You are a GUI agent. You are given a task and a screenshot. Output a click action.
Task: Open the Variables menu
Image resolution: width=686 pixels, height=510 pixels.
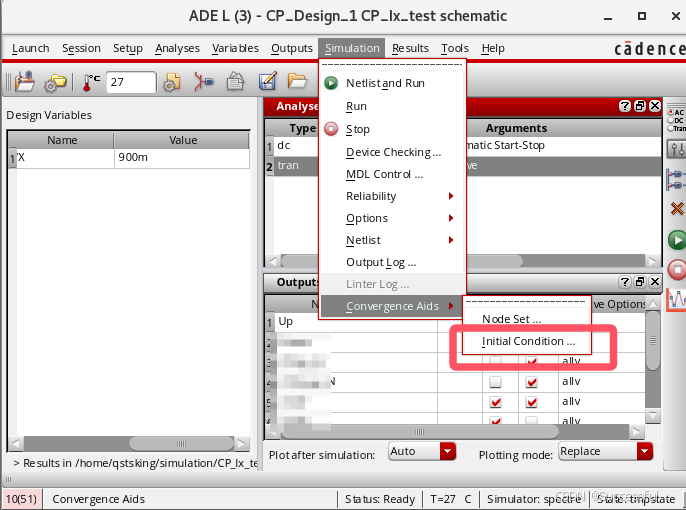(235, 48)
